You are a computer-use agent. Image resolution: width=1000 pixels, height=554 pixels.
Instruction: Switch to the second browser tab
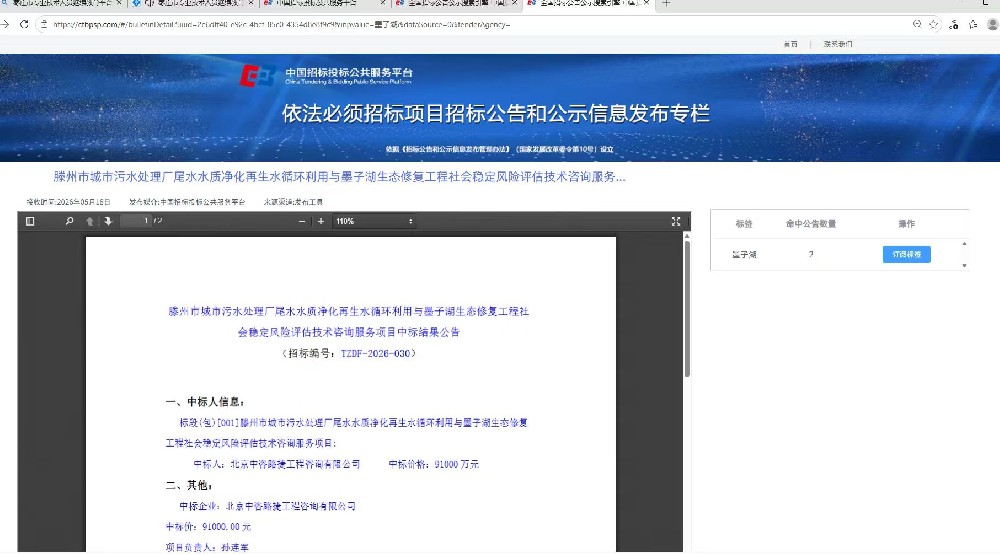coord(193,3)
